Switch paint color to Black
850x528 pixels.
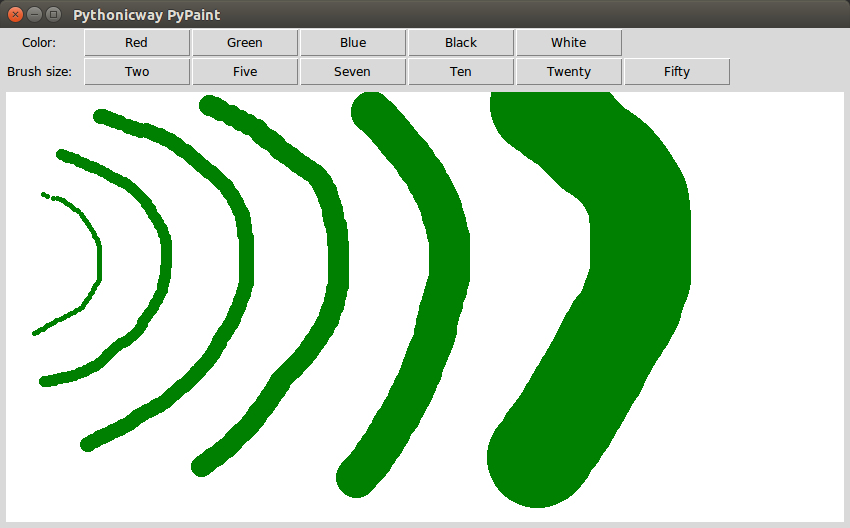coord(460,43)
